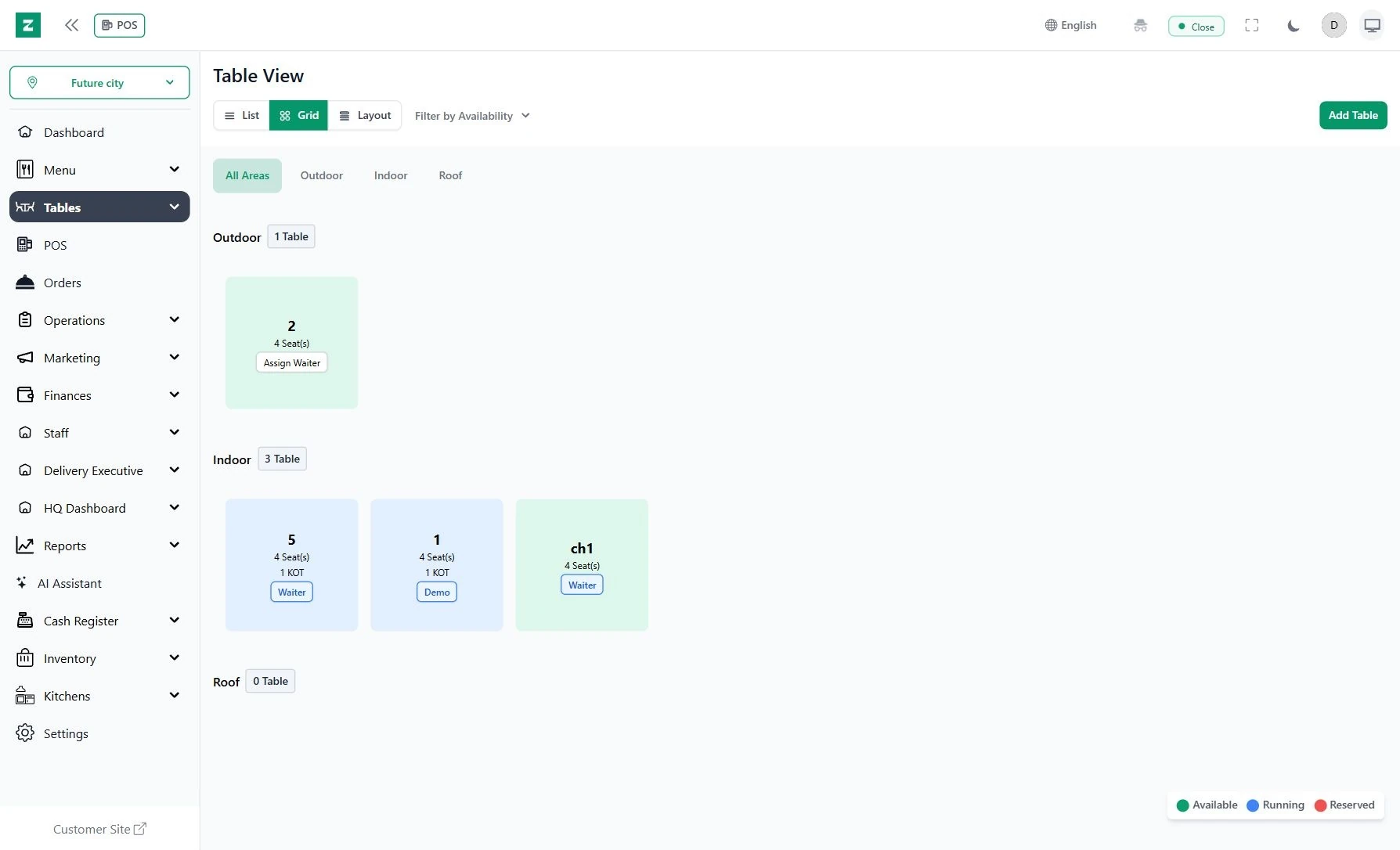Switch to Layout view
Viewport: 1400px width, 850px height.
(x=365, y=115)
